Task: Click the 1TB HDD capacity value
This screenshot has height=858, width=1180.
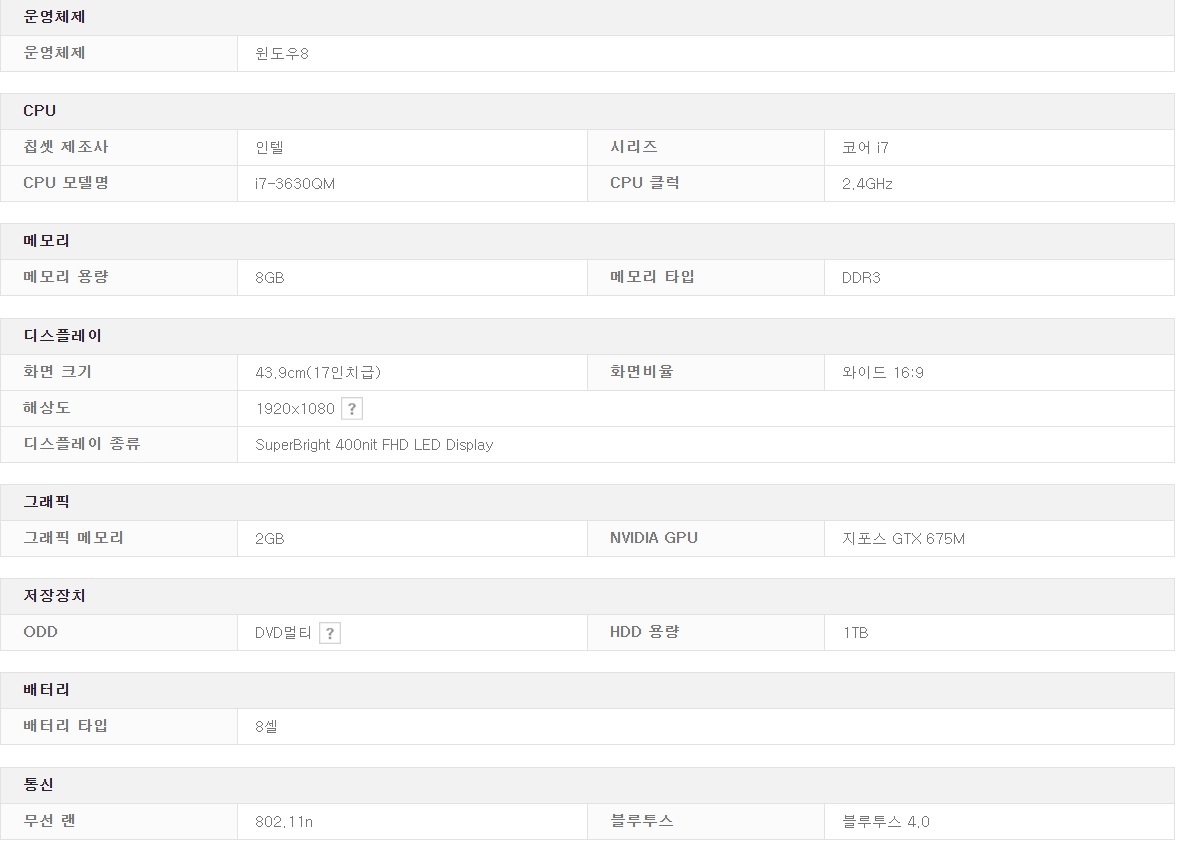Action: point(855,633)
